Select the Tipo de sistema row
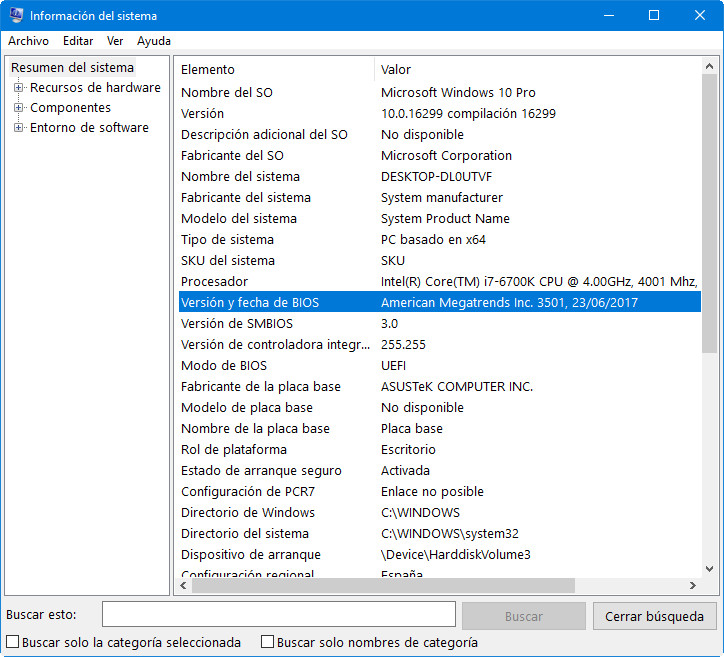Viewport: 724px width, 657px height. pos(440,240)
